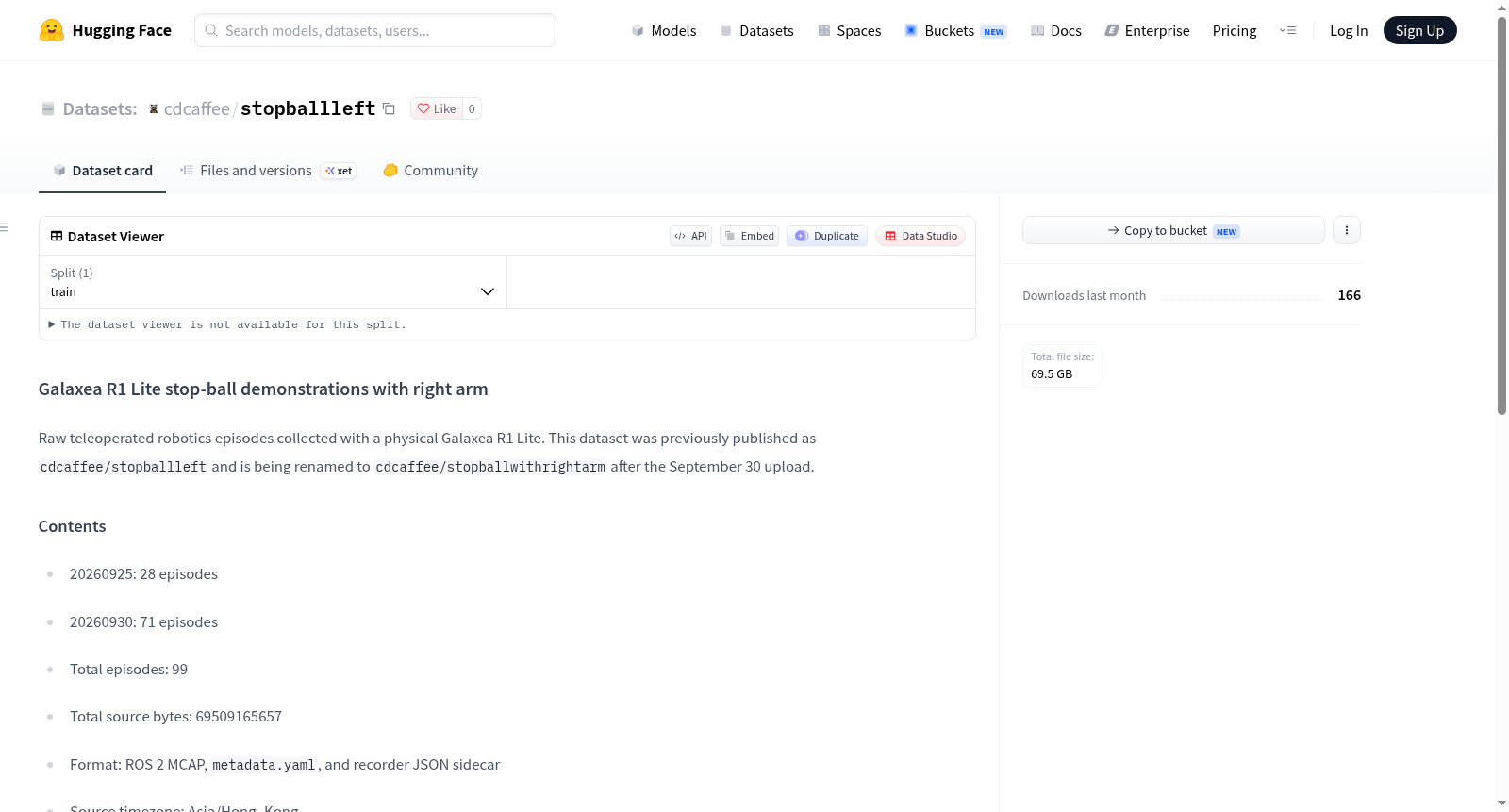Open Spaces from the top navigation
This screenshot has height=812, width=1509.
coord(850,30)
